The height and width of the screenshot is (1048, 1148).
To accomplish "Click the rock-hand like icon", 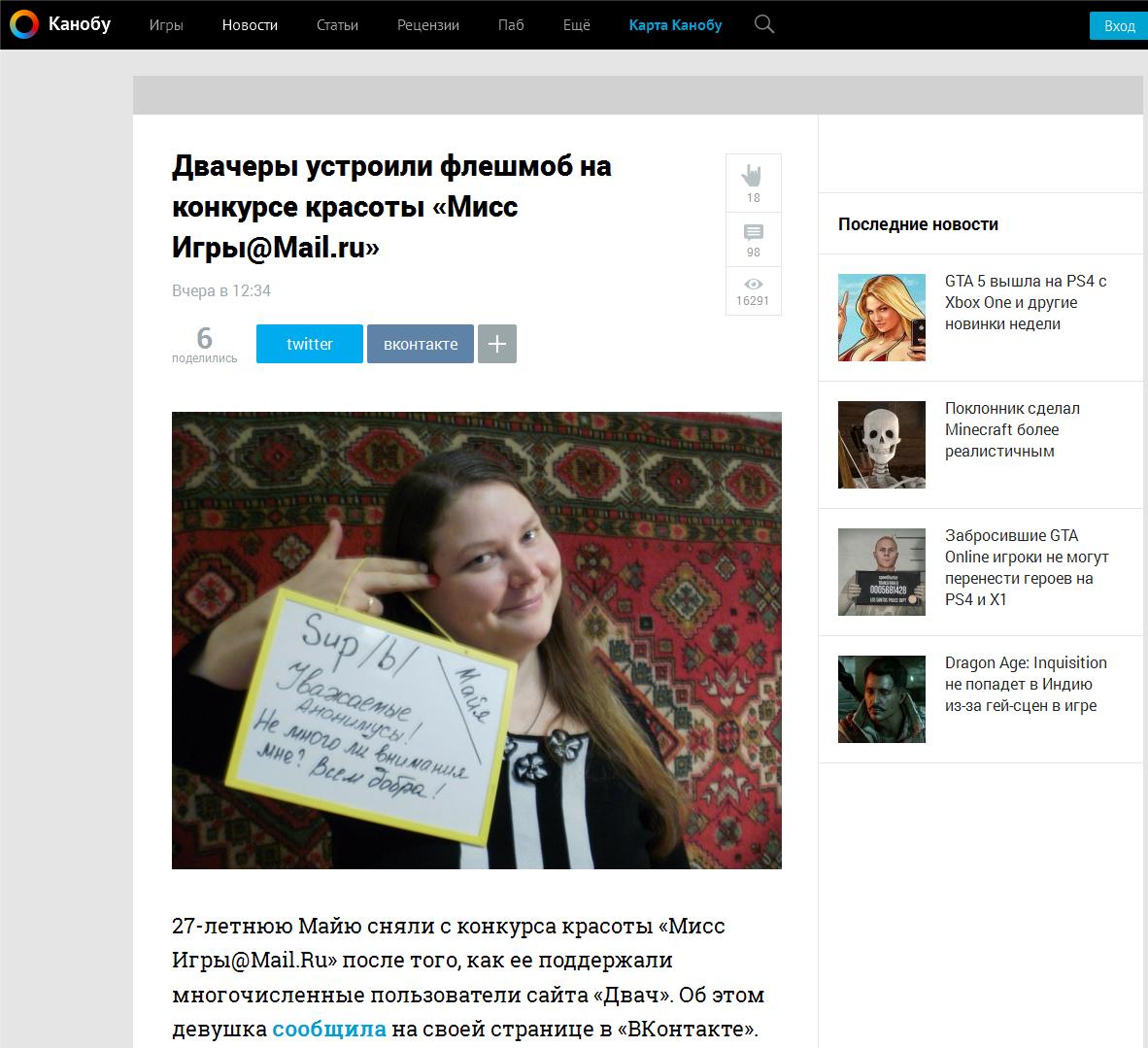I will tap(753, 175).
